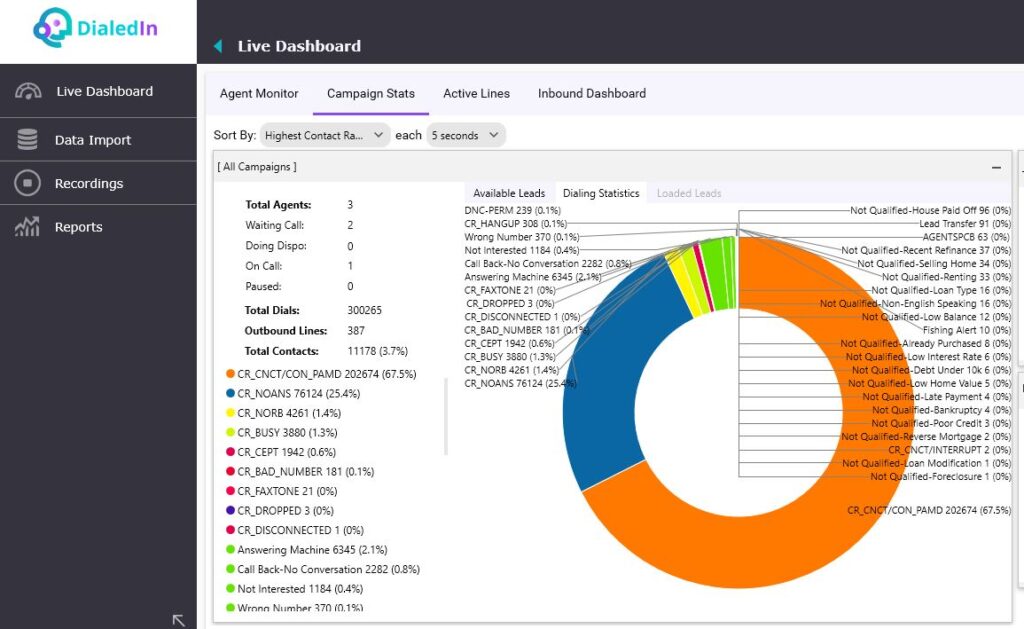This screenshot has width=1024, height=629.
Task: Select the Dialing Statistics chart tab
Action: tap(601, 193)
